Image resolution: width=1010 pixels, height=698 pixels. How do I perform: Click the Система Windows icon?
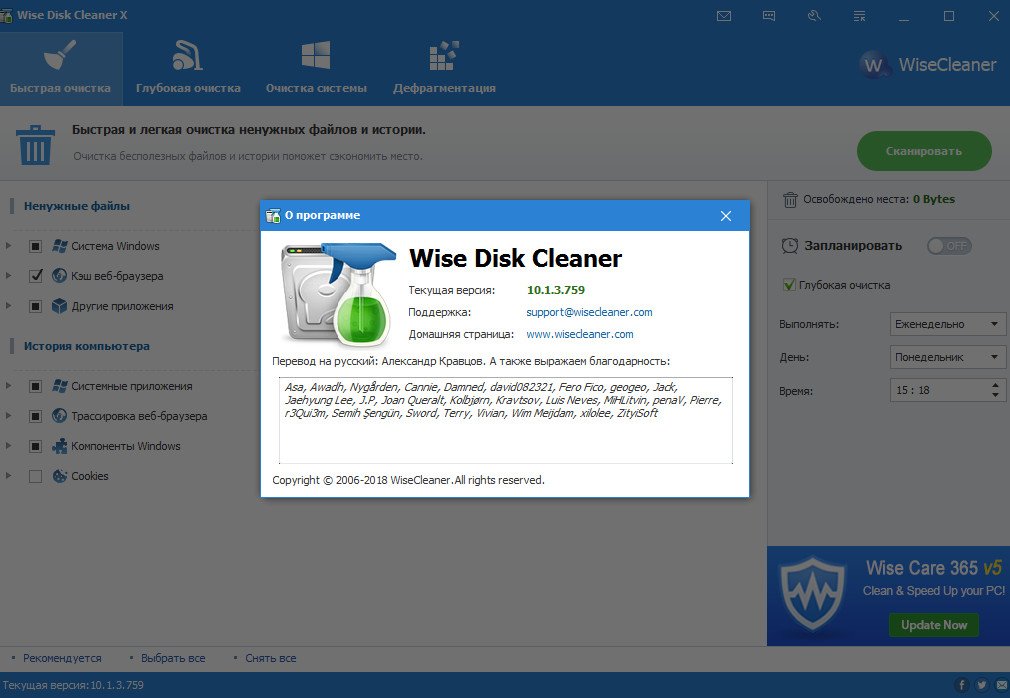click(60, 246)
